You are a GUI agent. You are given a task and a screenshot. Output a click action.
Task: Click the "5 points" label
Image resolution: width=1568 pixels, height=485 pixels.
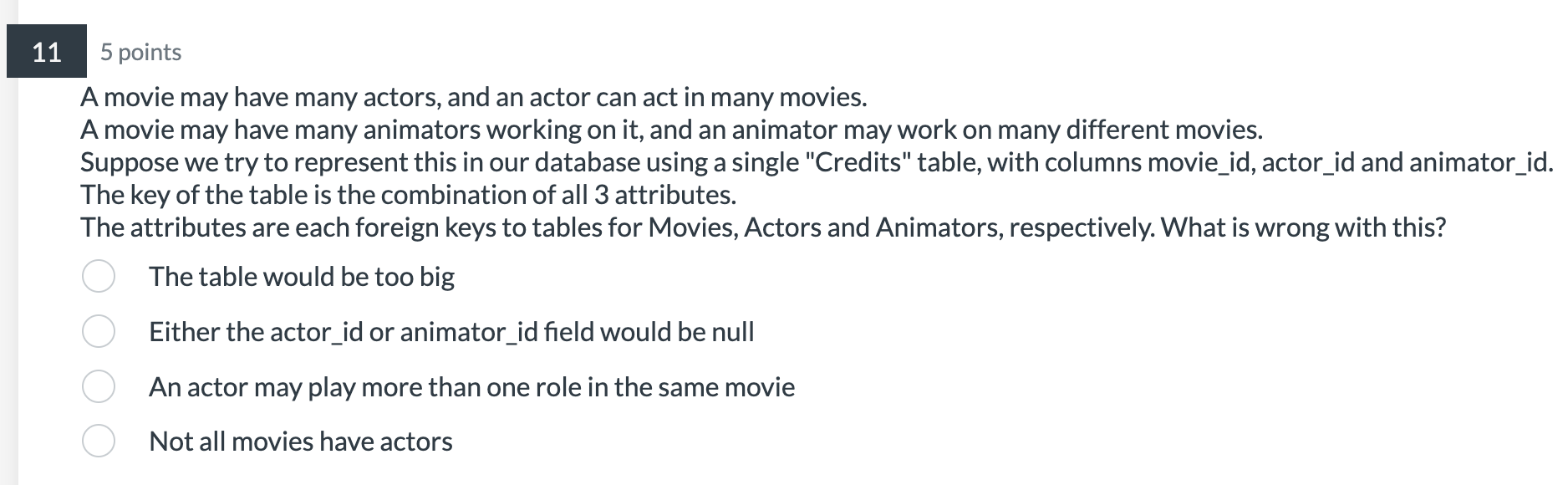[139, 53]
